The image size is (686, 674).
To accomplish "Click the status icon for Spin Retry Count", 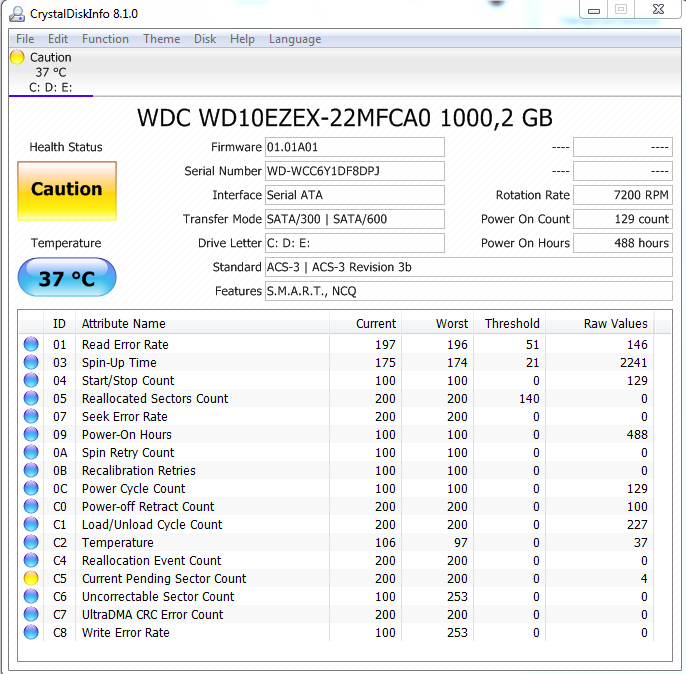I will [x=31, y=452].
